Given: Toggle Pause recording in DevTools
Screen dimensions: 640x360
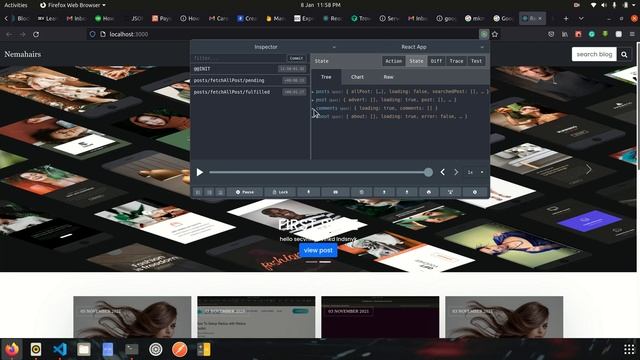Looking at the screenshot, I should (245, 192).
